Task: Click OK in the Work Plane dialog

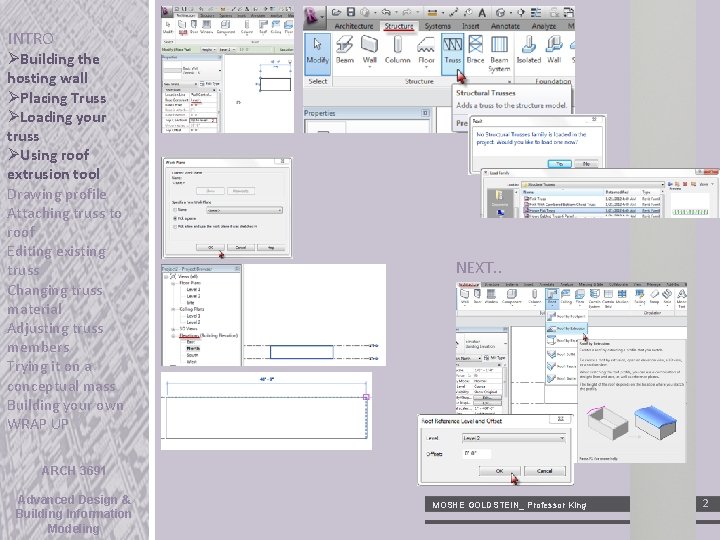Action: click(210, 248)
